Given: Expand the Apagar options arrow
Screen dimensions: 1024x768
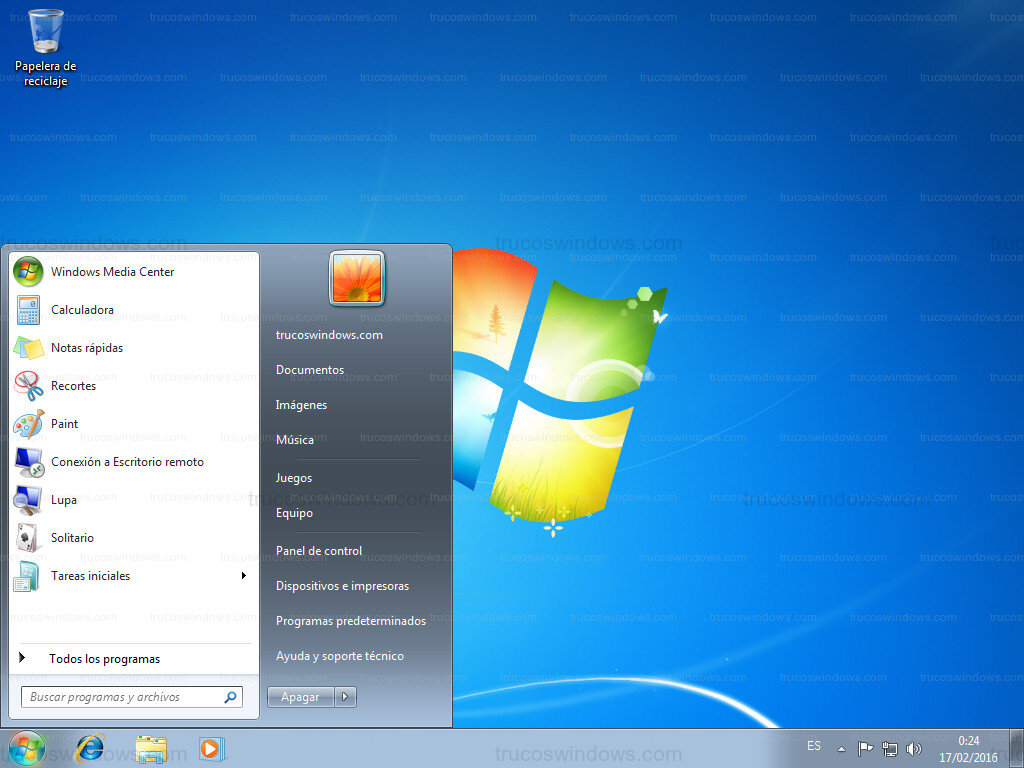Looking at the screenshot, I should pos(345,697).
